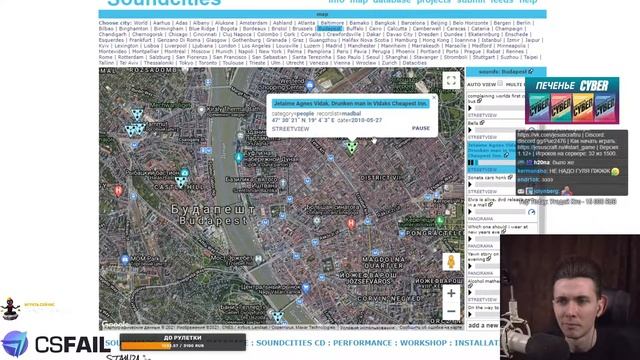
Task: Click the red H pin near District VII
Action: 351,224
